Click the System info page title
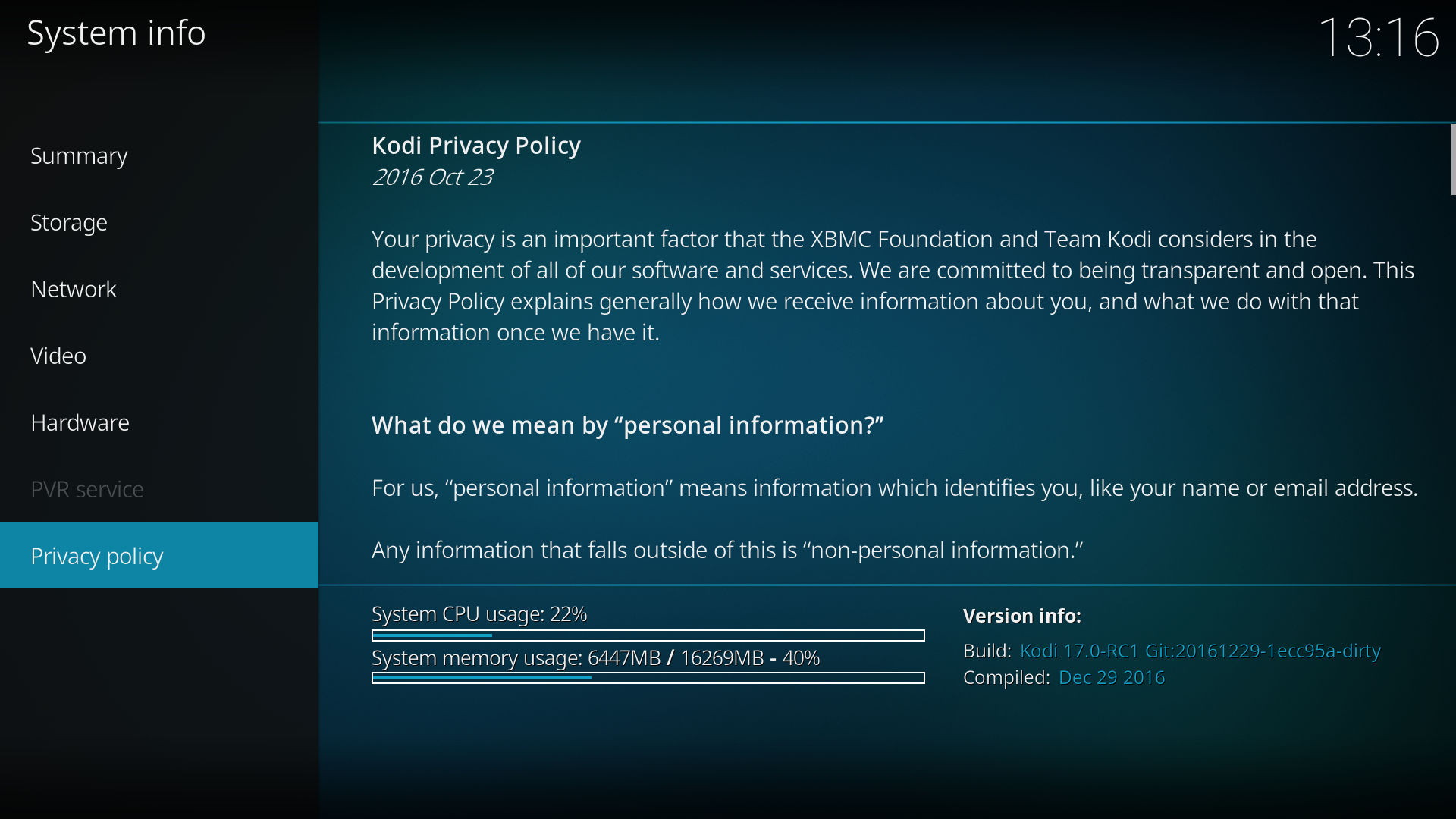 (x=116, y=33)
